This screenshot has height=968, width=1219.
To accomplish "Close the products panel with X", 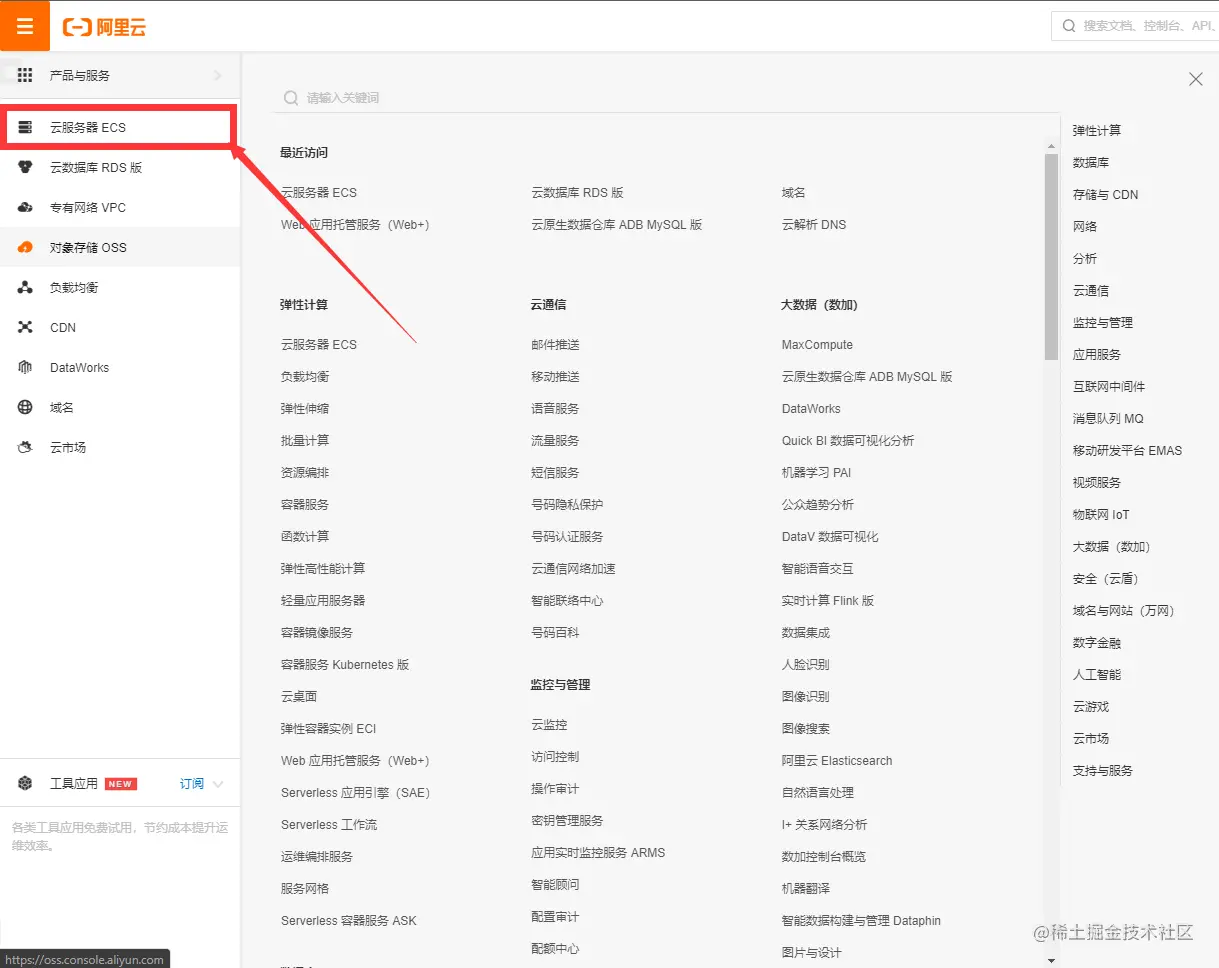I will click(x=1195, y=79).
